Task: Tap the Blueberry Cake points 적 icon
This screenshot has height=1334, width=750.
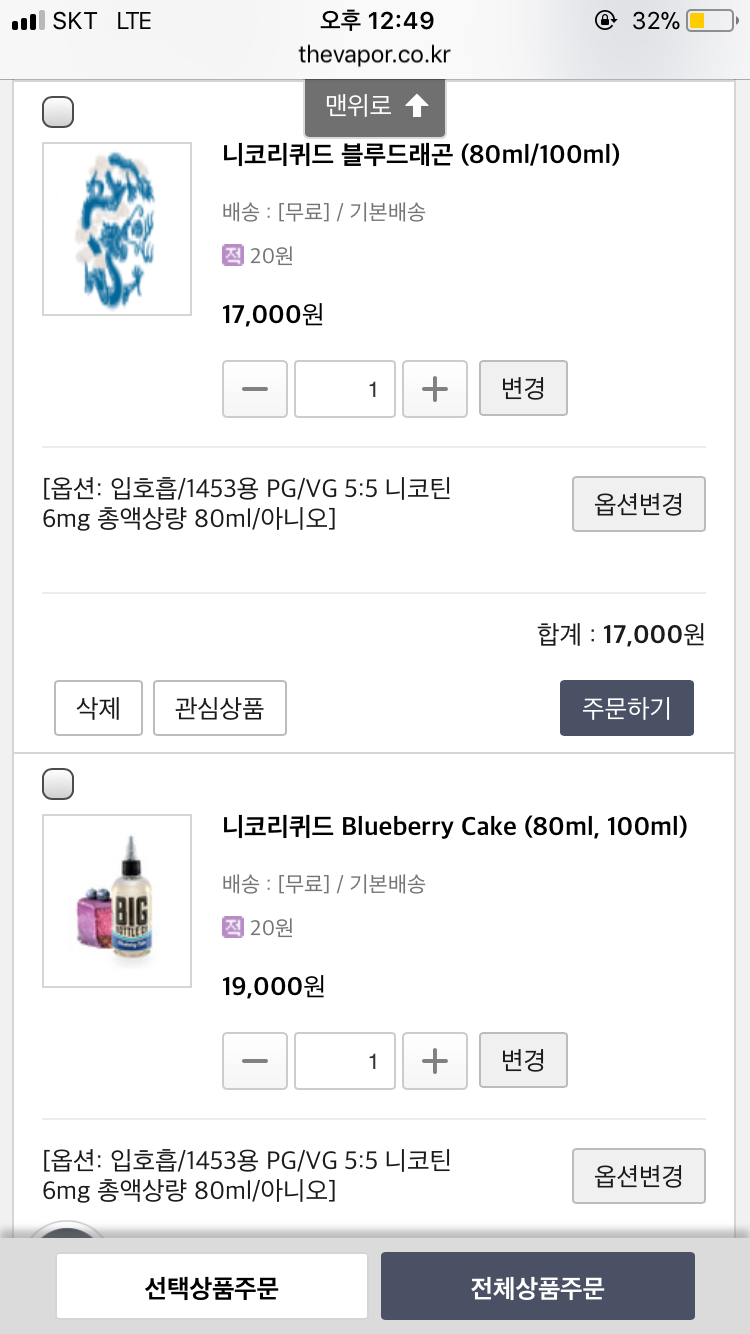Action: [233, 928]
